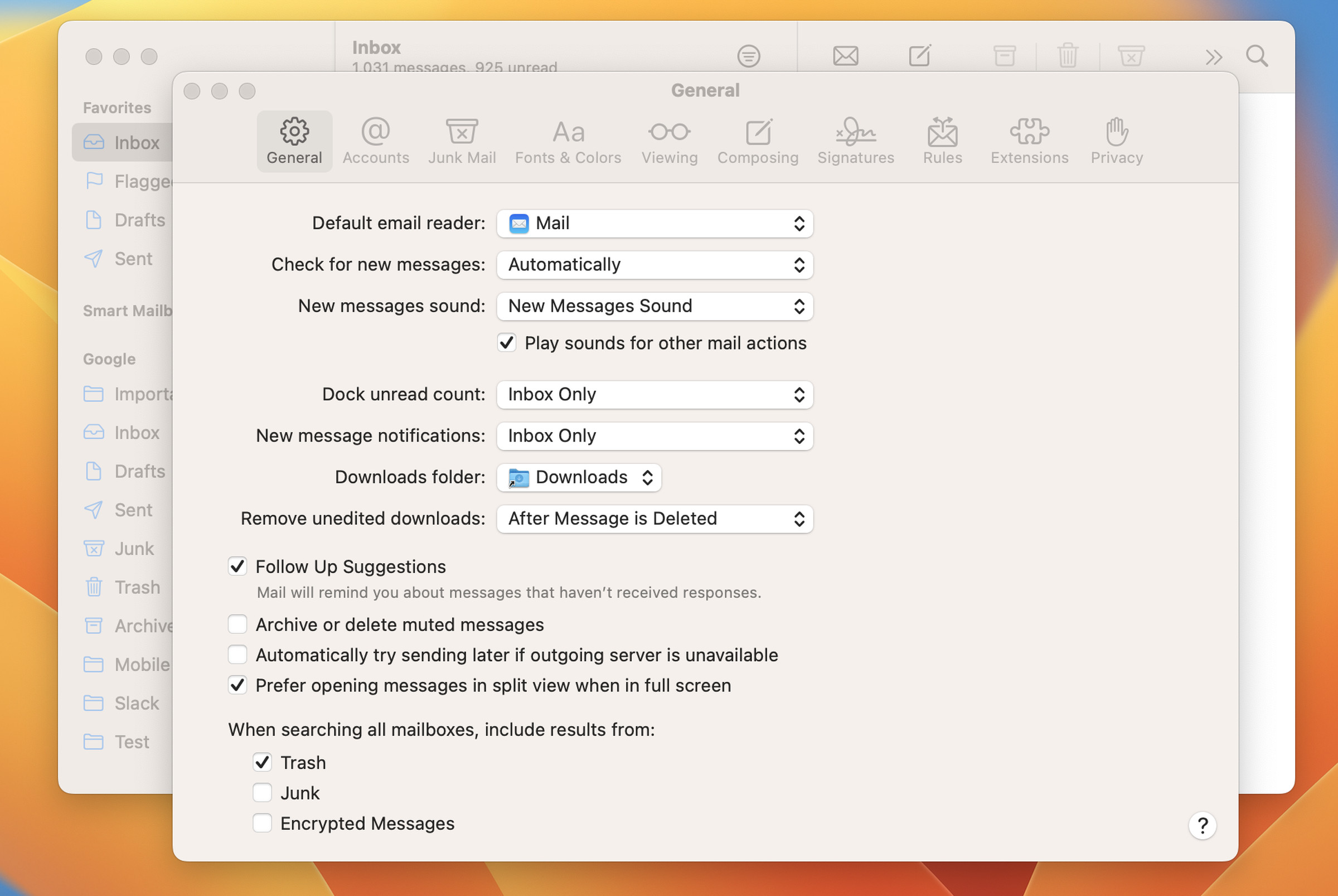This screenshot has width=1338, height=896.
Task: Include Junk in search results
Action: [x=262, y=792]
